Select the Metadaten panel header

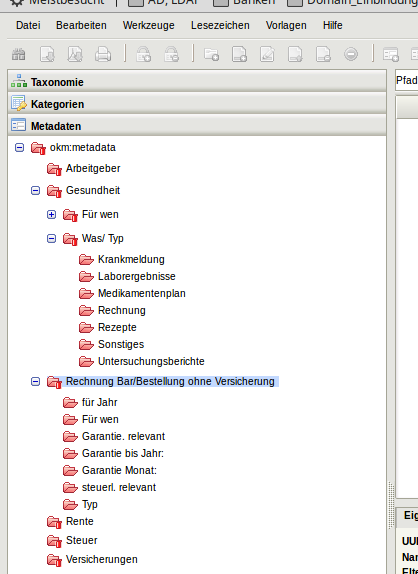click(x=197, y=125)
